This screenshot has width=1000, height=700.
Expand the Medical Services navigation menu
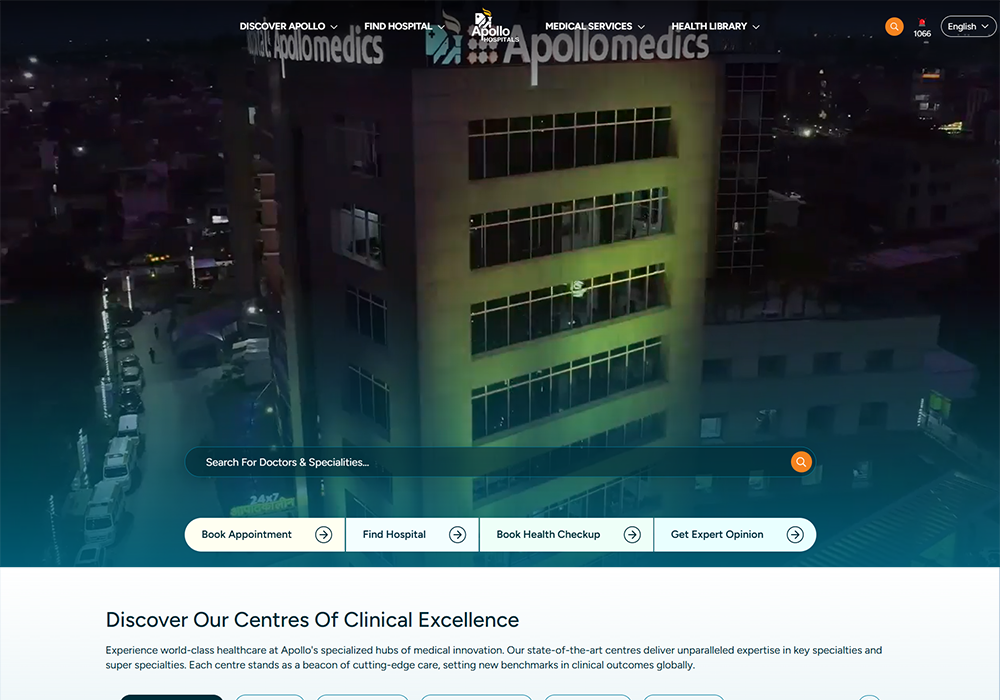595,26
